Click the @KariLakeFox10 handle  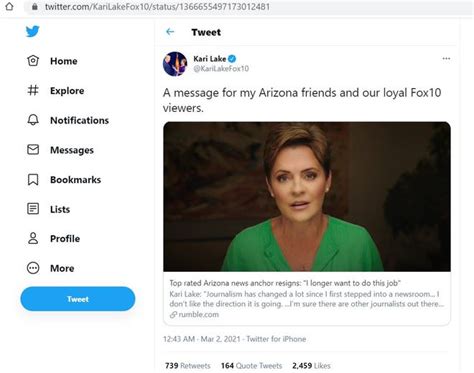pos(221,69)
